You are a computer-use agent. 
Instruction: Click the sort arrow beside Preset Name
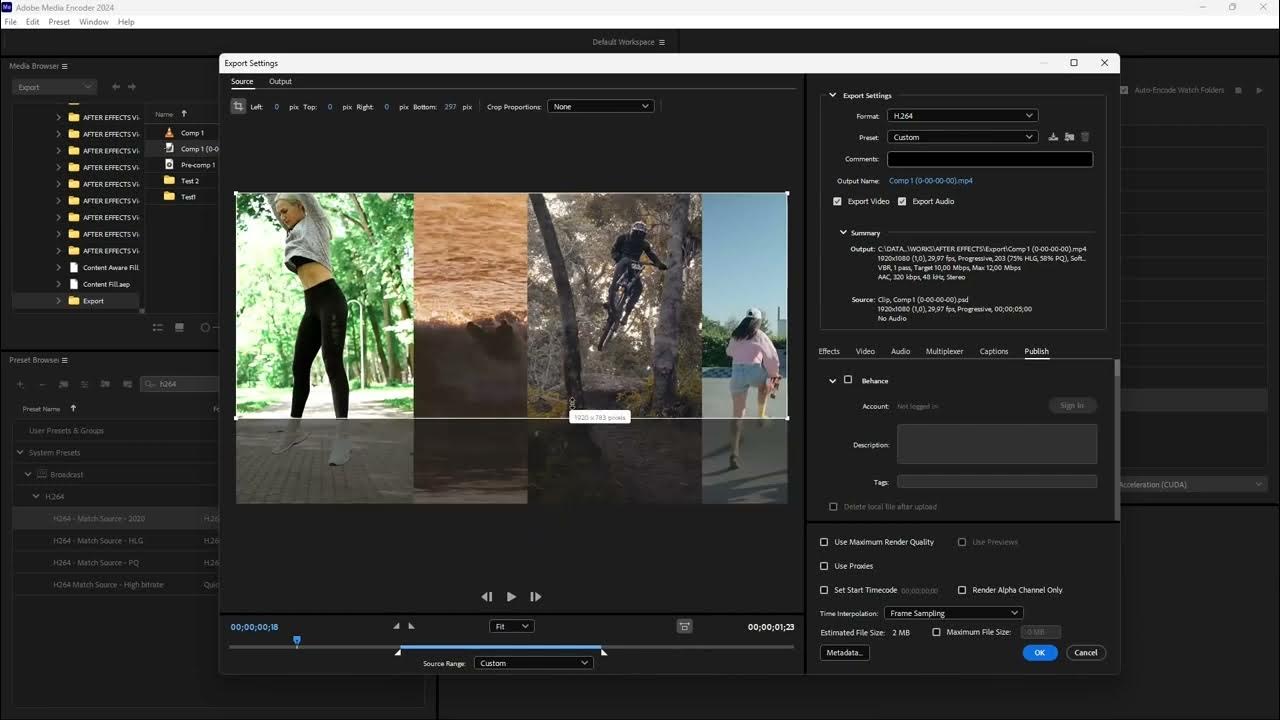click(x=73, y=409)
